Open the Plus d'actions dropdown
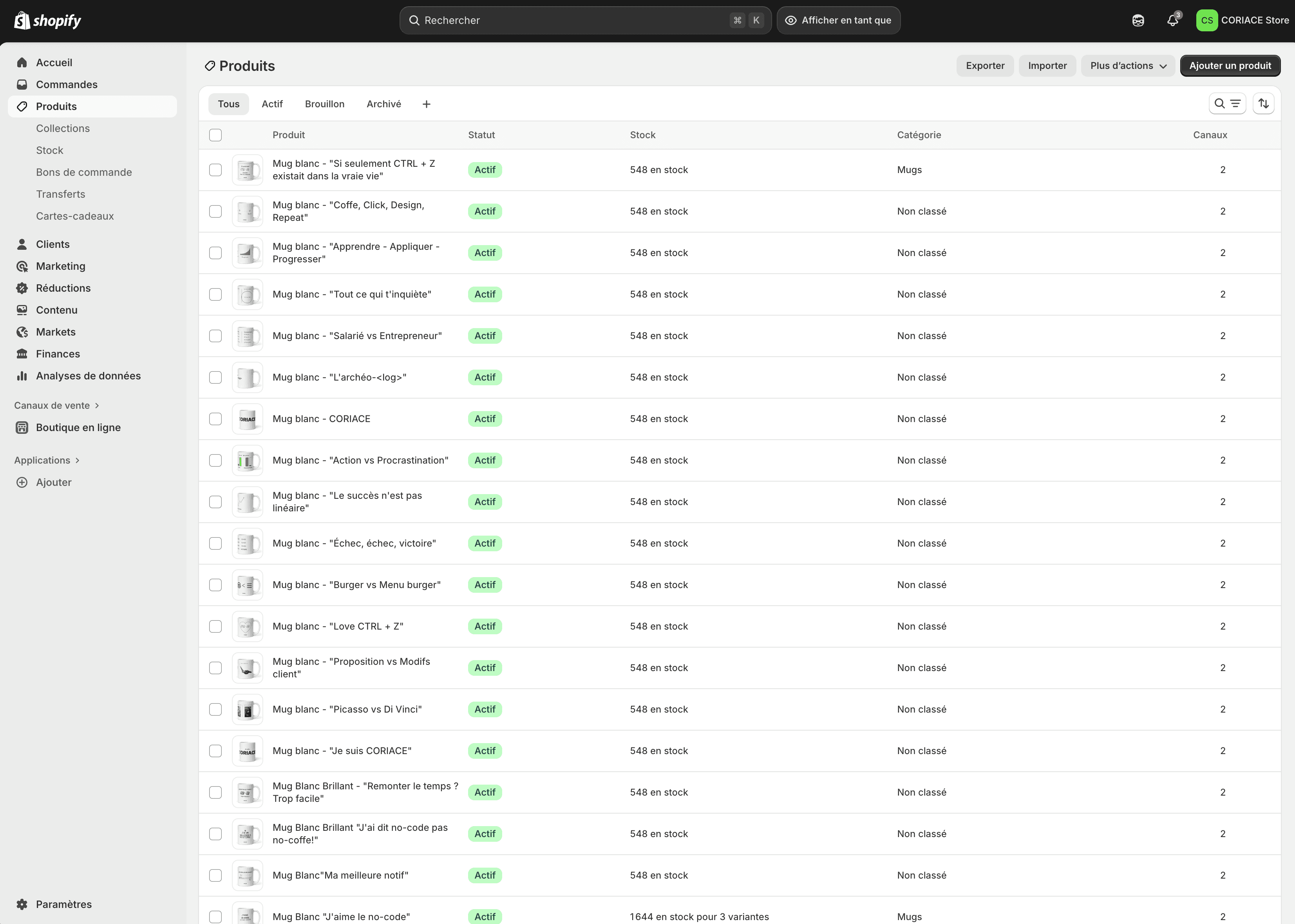The image size is (1295, 924). pos(1128,65)
